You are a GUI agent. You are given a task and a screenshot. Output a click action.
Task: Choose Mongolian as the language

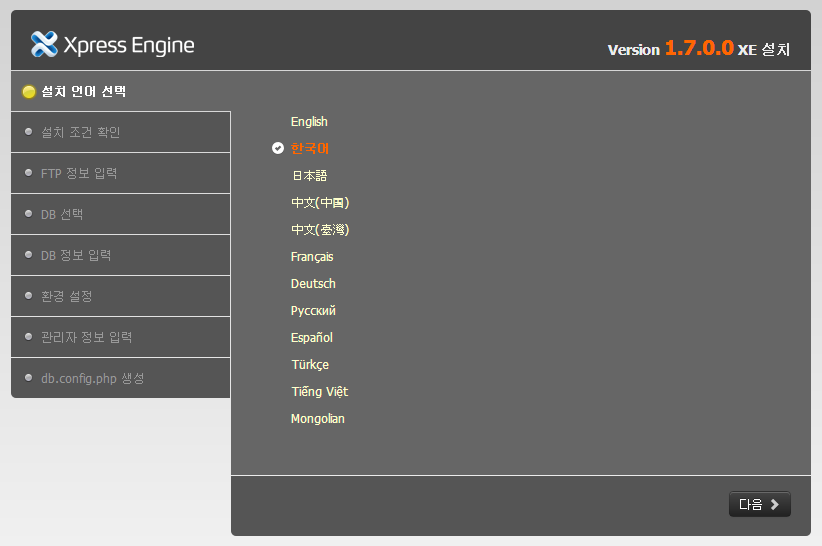(x=317, y=419)
